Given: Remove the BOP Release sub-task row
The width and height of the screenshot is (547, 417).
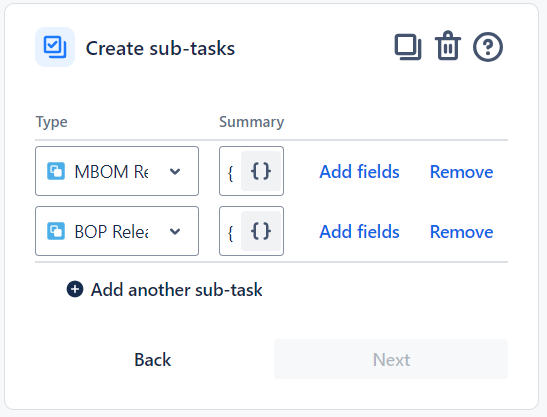Looking at the screenshot, I should tap(461, 231).
